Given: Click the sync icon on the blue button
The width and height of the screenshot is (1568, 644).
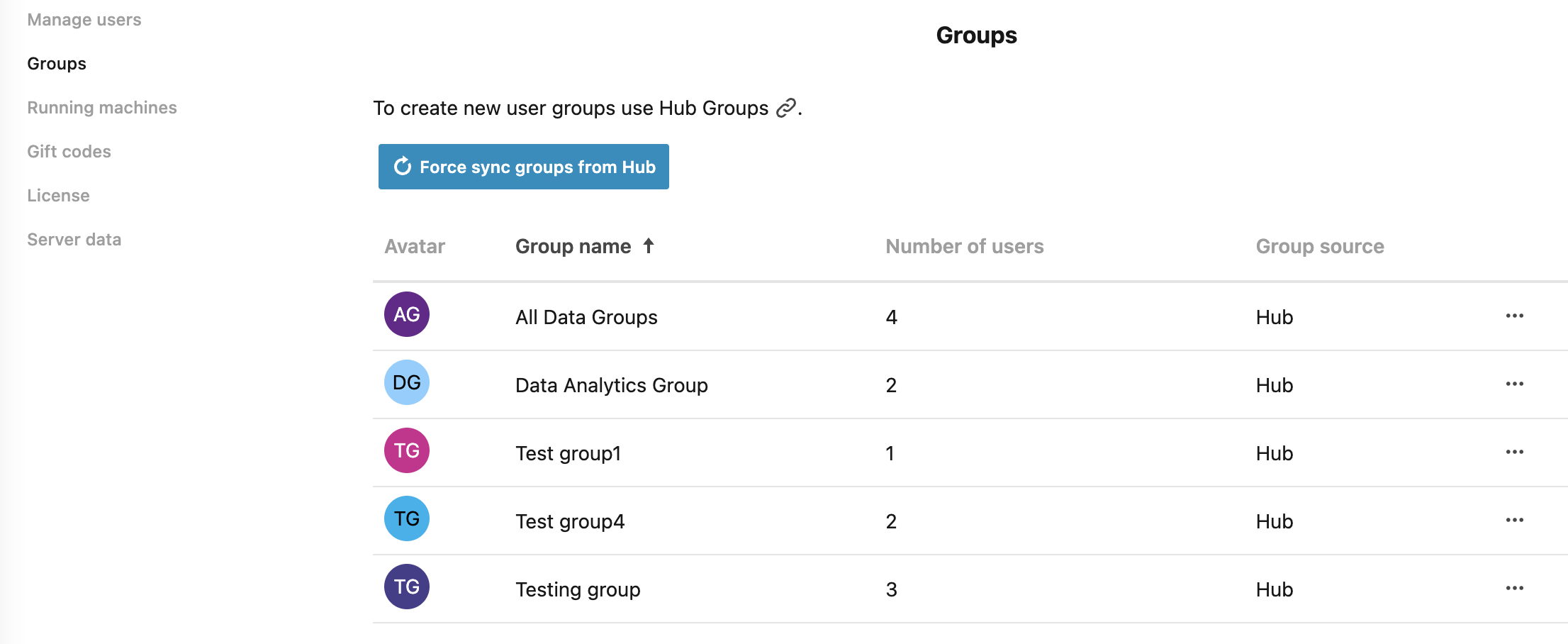Looking at the screenshot, I should tap(403, 167).
